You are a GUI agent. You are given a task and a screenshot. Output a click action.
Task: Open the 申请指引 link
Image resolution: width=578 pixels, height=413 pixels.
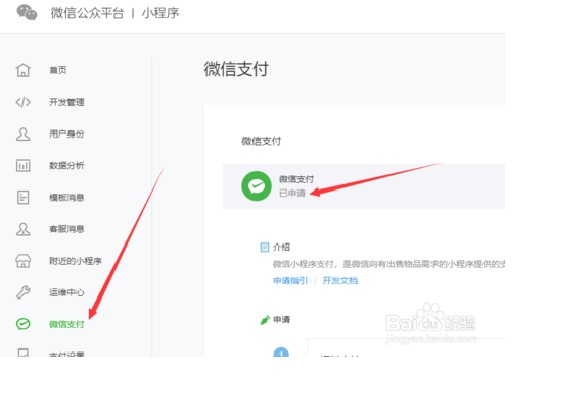(x=290, y=281)
